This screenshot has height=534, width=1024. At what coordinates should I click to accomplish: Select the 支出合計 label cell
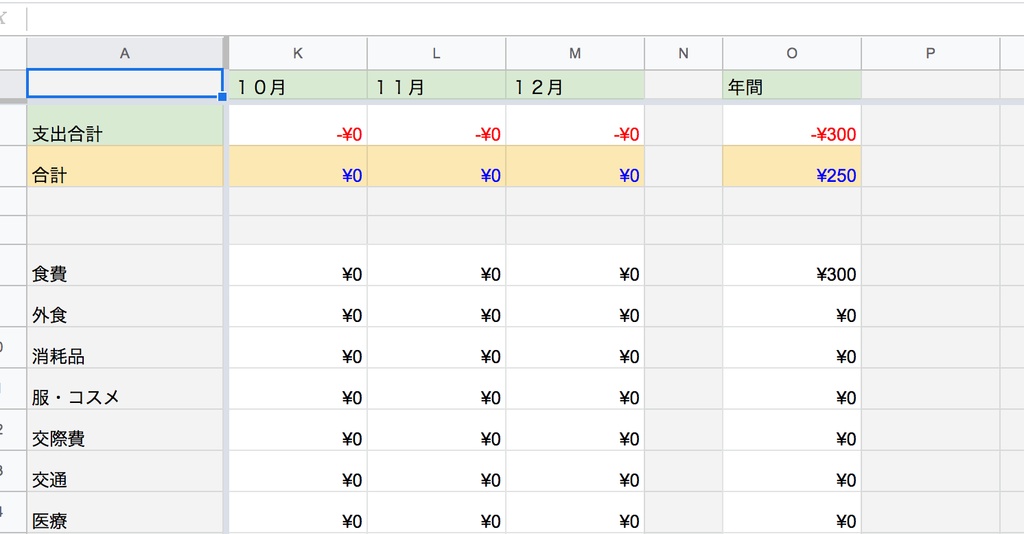125,125
